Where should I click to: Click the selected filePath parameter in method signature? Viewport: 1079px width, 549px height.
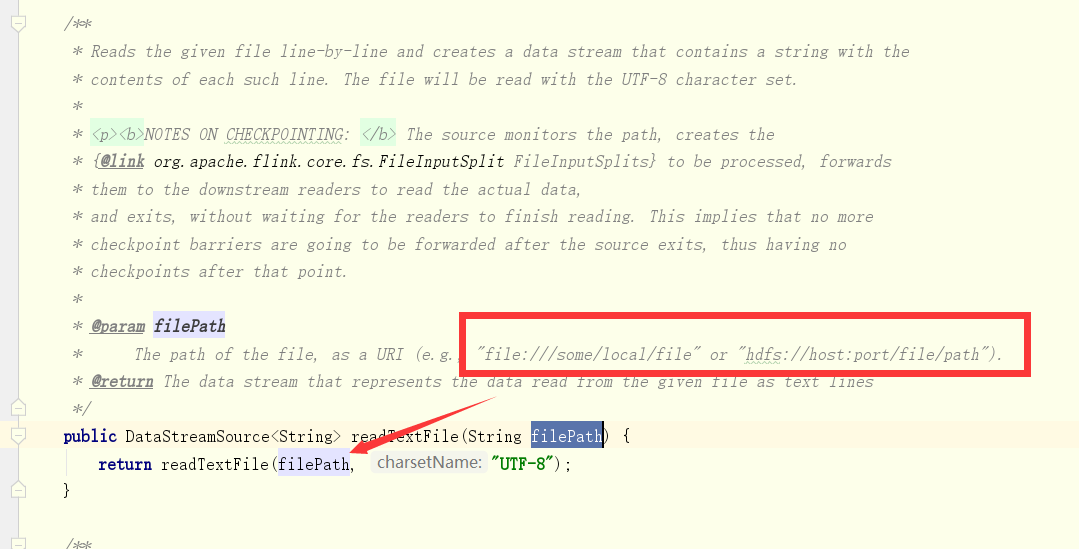[x=566, y=435]
